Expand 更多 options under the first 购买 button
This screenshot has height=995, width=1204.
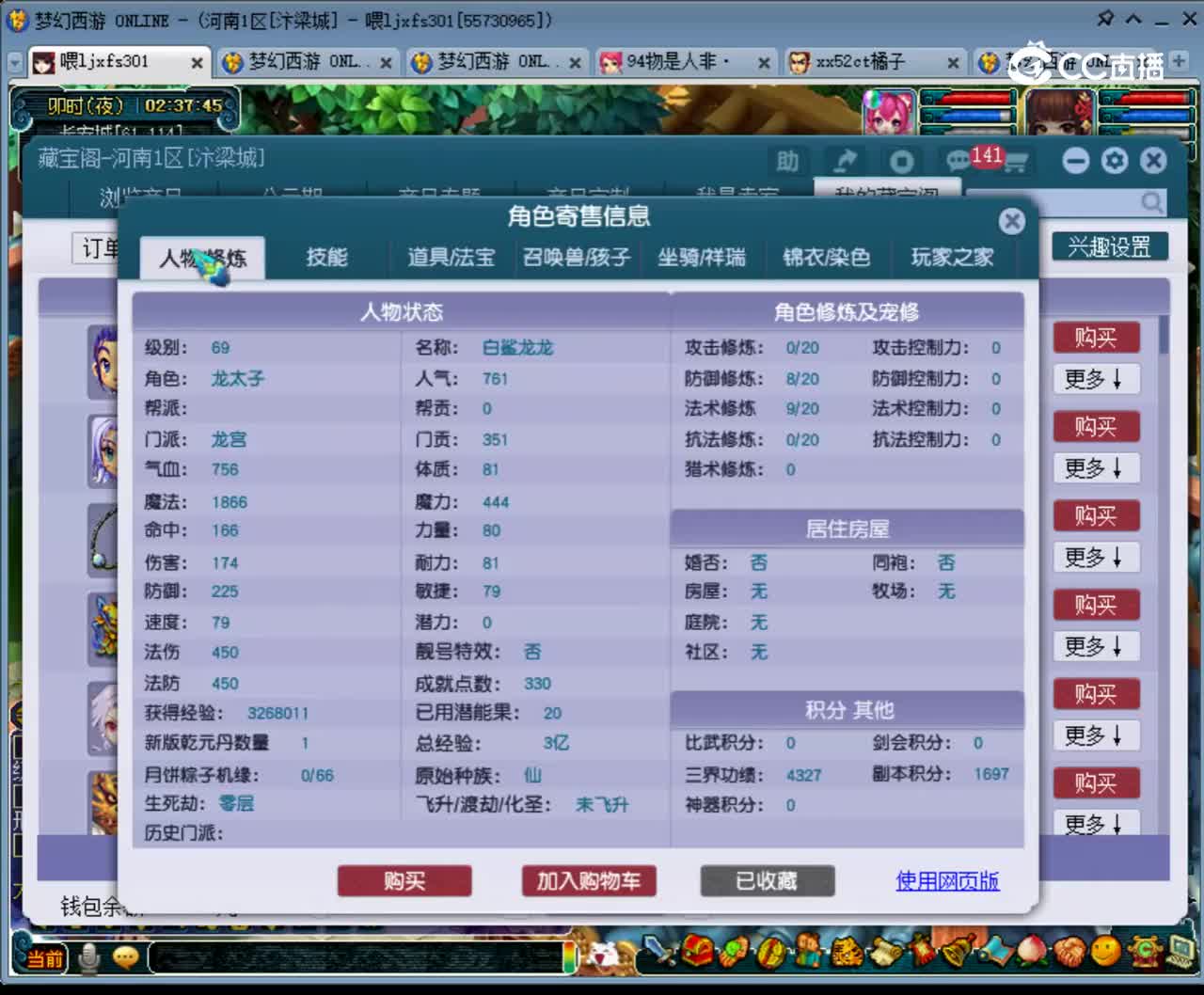[x=1095, y=378]
